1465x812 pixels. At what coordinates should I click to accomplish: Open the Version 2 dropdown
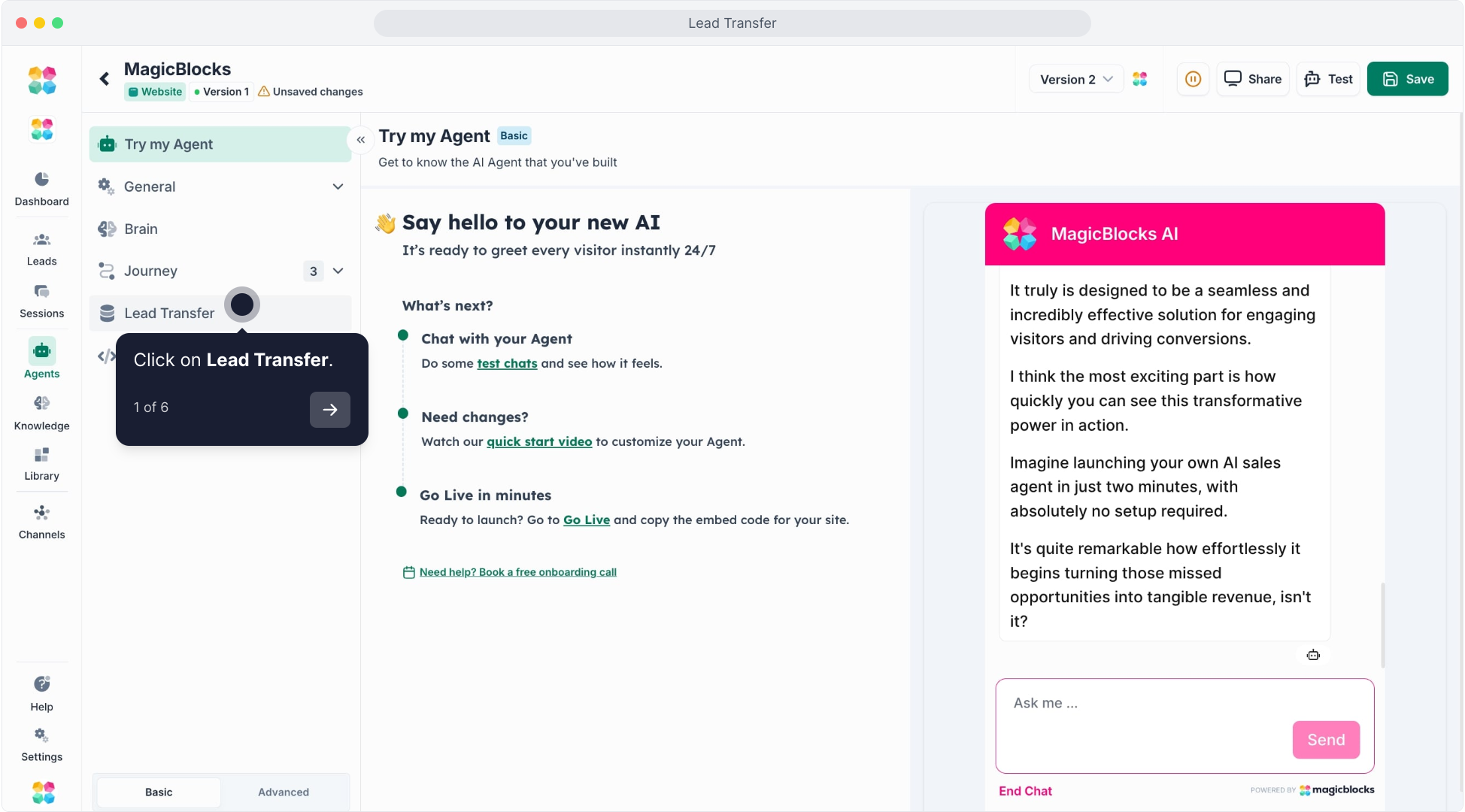point(1075,79)
